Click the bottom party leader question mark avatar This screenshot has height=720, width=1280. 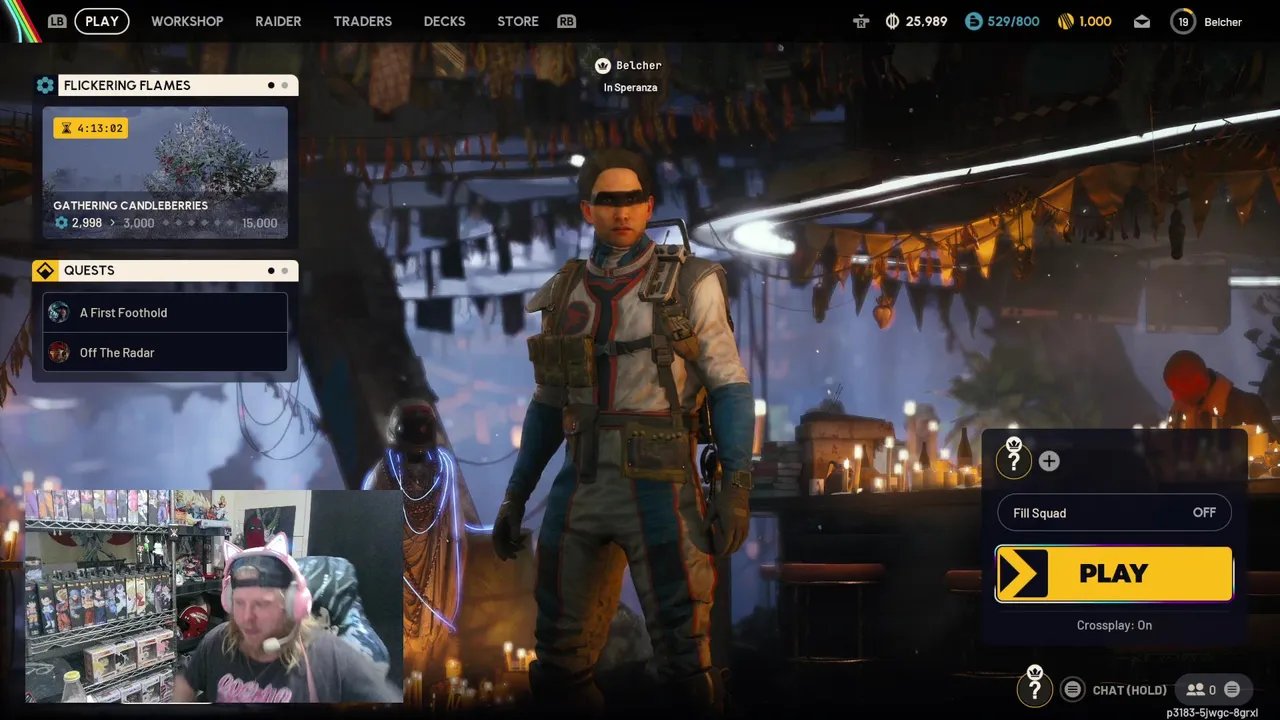click(x=1034, y=688)
